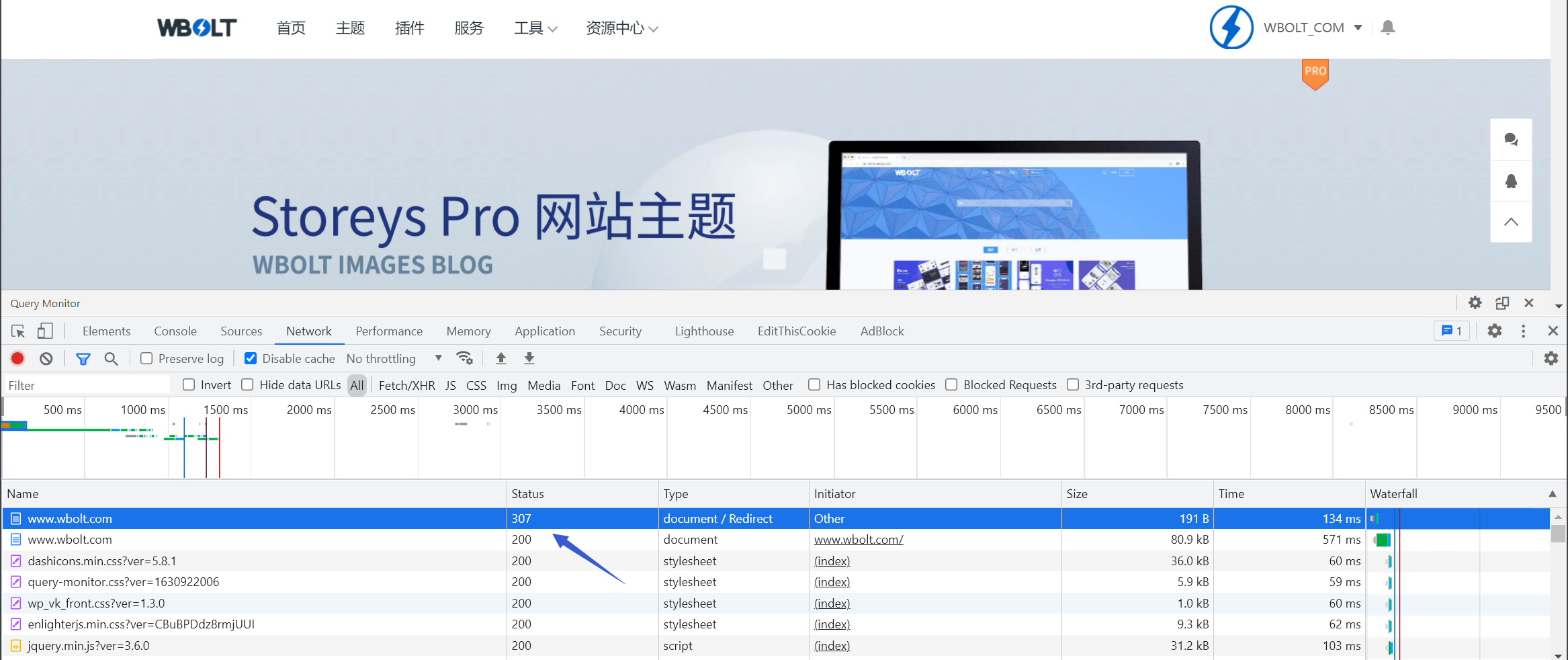Viewport: 1568px width, 660px height.
Task: Click the www.wbolt.com/ initiator link
Action: pyautogui.click(x=858, y=540)
